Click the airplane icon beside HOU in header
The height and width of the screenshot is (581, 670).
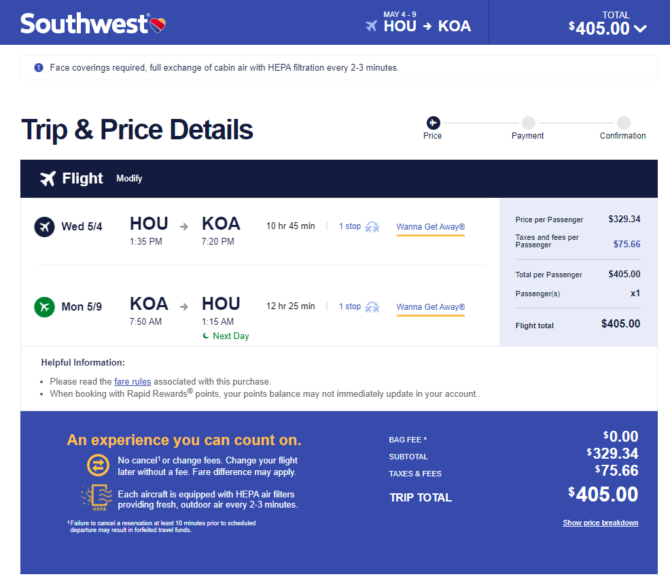(x=371, y=26)
